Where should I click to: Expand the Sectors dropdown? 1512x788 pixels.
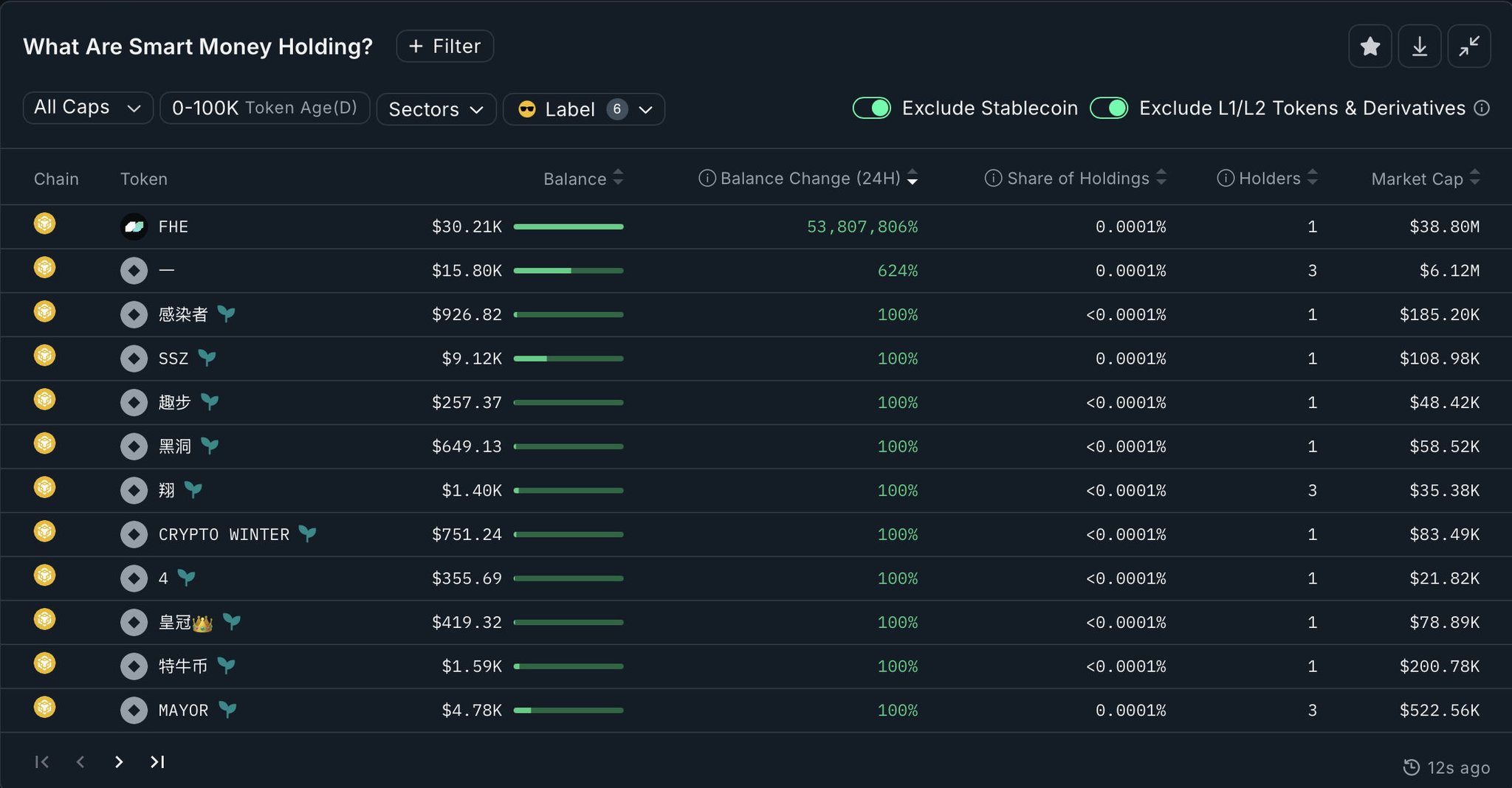tap(436, 109)
